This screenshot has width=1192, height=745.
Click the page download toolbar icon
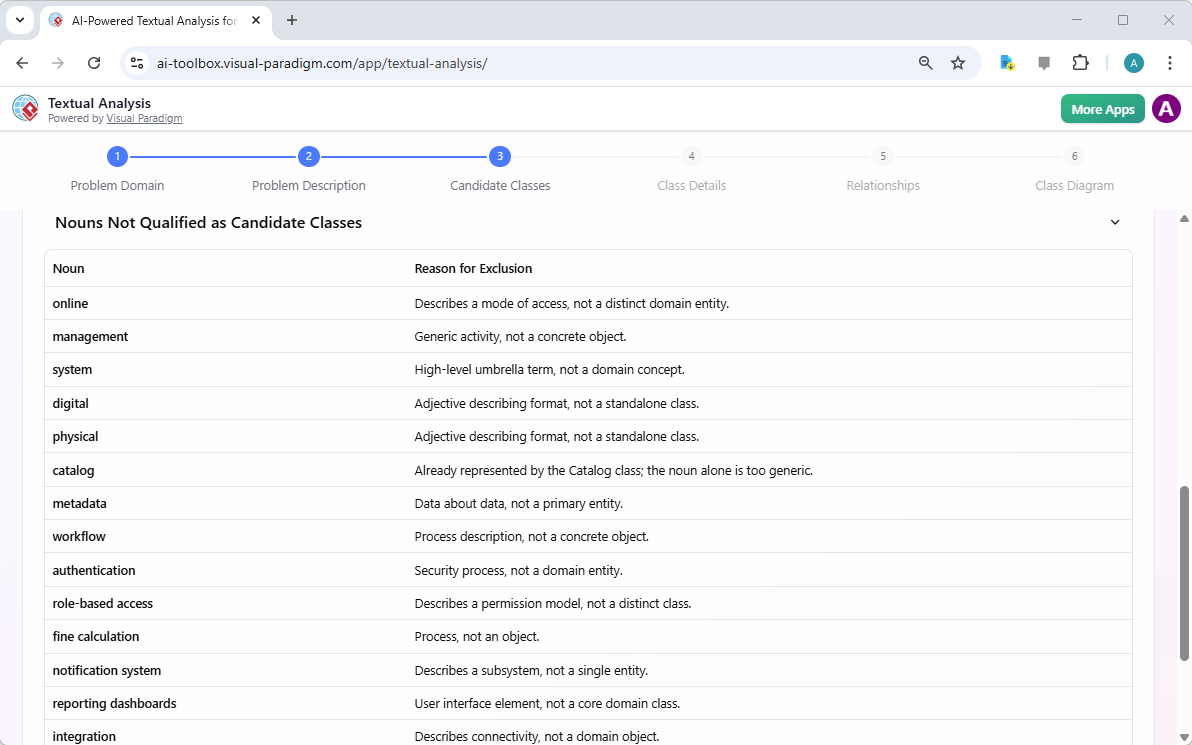pyautogui.click(x=1006, y=62)
